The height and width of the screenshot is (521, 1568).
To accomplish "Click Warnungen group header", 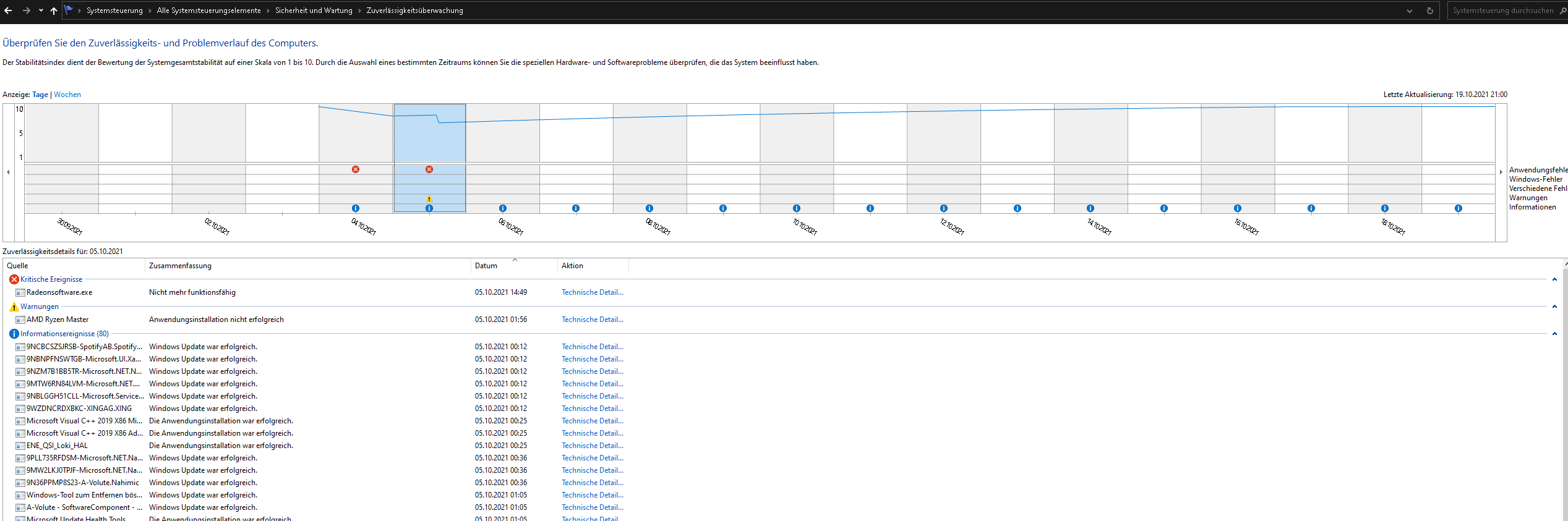I will 40,307.
